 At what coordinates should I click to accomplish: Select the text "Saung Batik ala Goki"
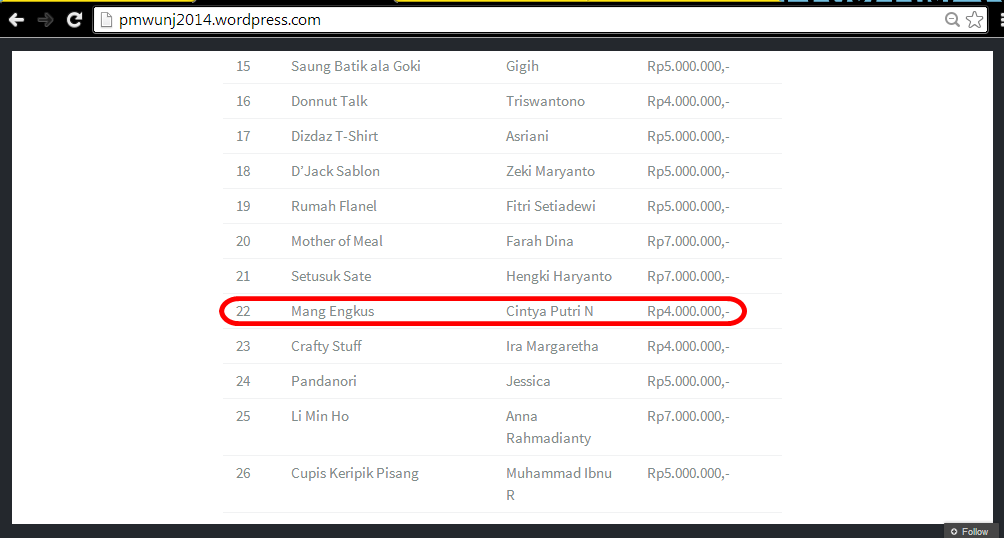(x=356, y=66)
